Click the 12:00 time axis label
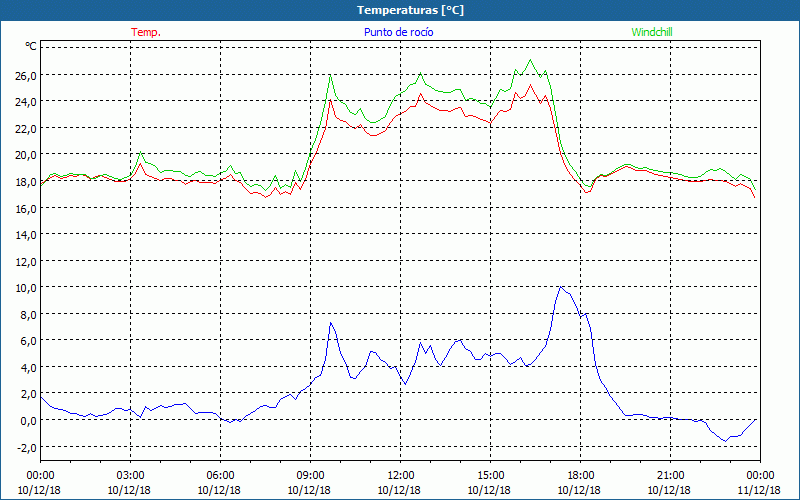800x500 pixels. pos(401,476)
